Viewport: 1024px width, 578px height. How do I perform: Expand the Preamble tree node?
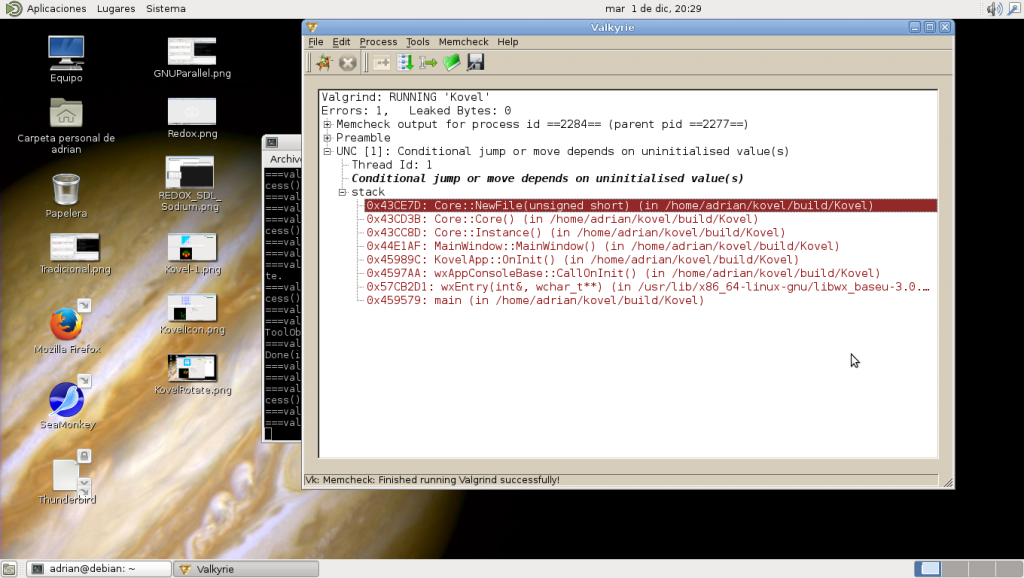327,138
